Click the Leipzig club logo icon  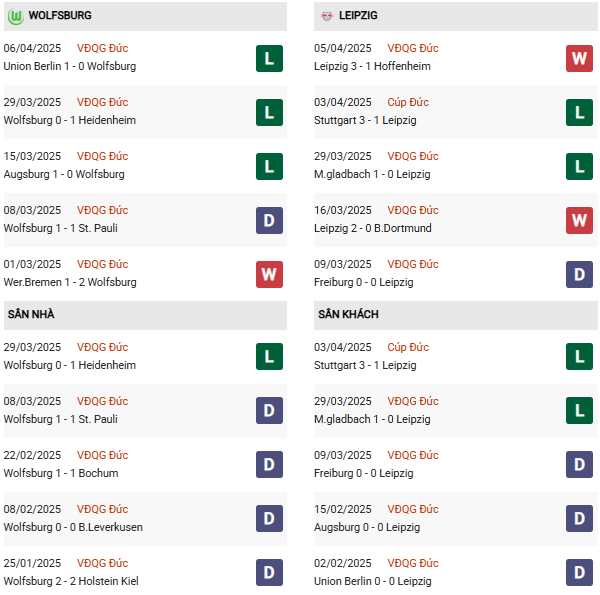pyautogui.click(x=327, y=16)
